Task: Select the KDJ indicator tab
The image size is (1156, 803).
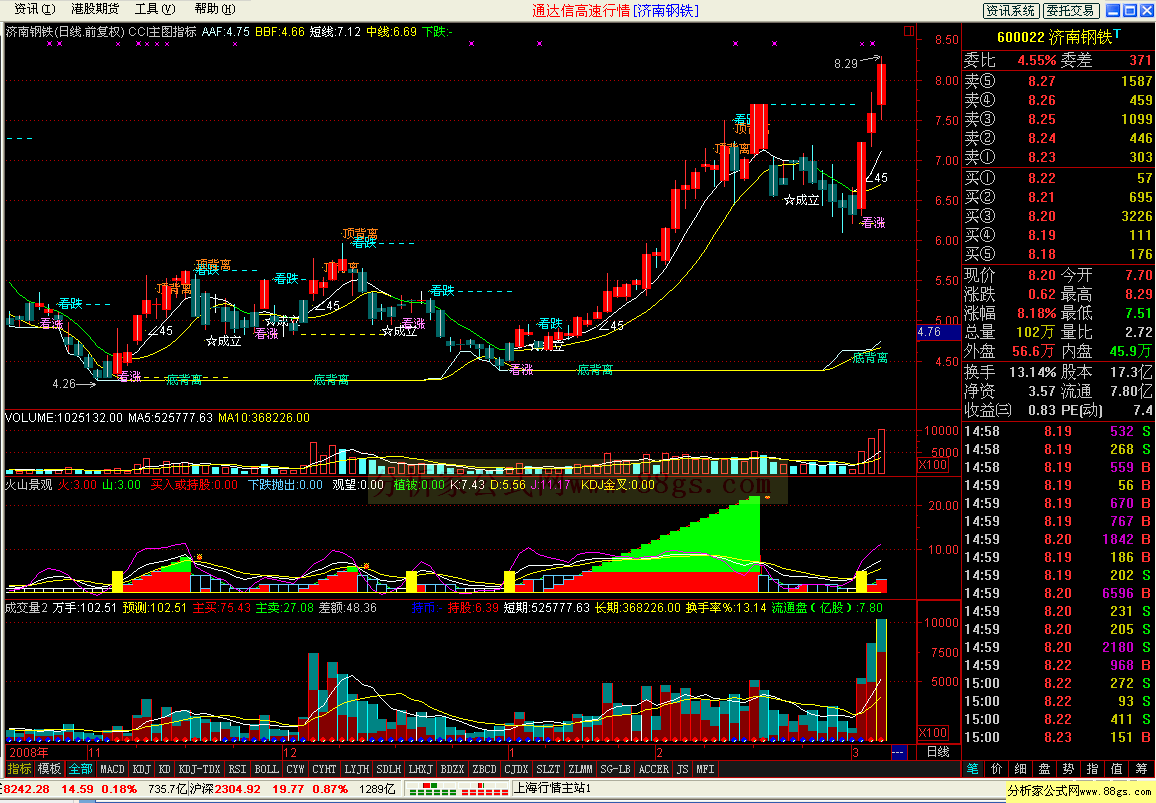Action: pos(142,769)
